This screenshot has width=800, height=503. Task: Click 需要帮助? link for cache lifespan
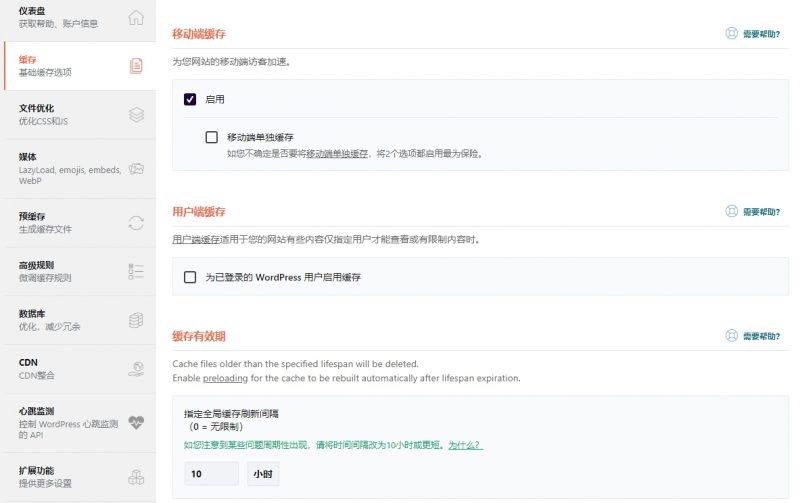coord(761,336)
